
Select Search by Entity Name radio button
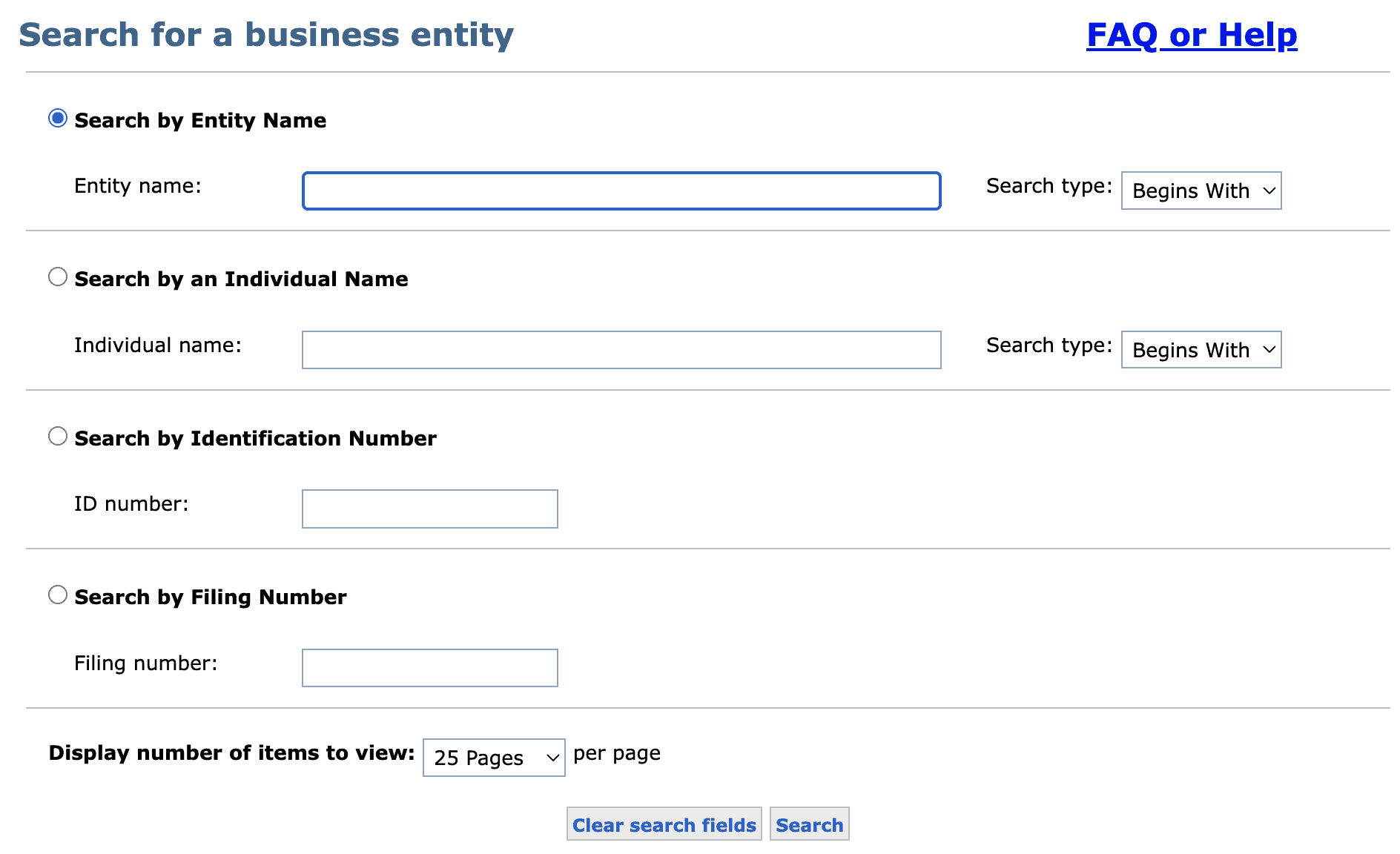click(58, 118)
